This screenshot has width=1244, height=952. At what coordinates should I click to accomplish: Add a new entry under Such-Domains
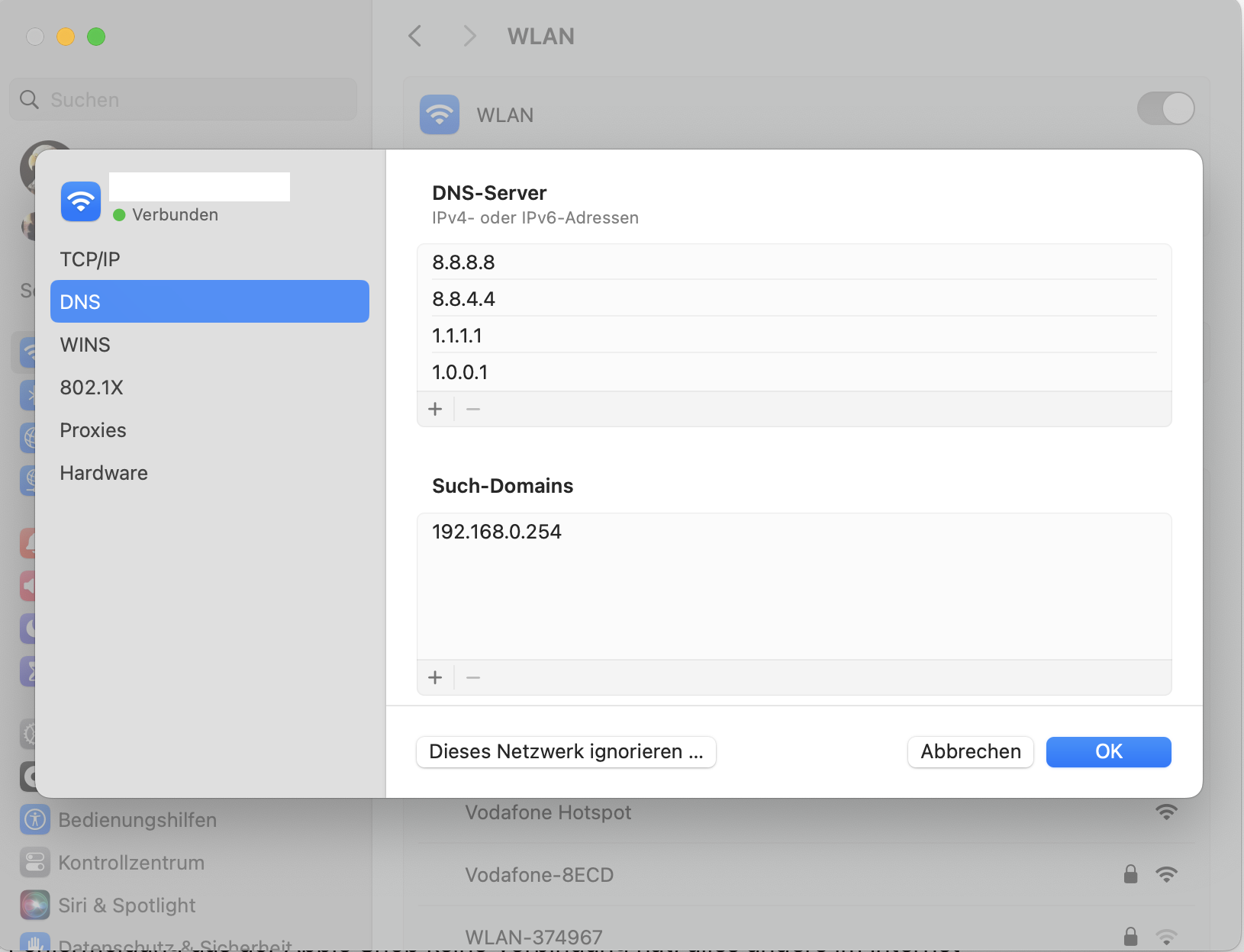point(435,678)
